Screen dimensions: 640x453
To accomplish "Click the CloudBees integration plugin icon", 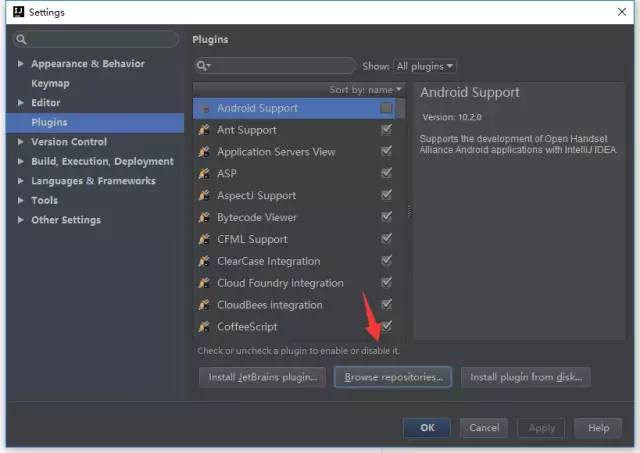I will pos(204,305).
